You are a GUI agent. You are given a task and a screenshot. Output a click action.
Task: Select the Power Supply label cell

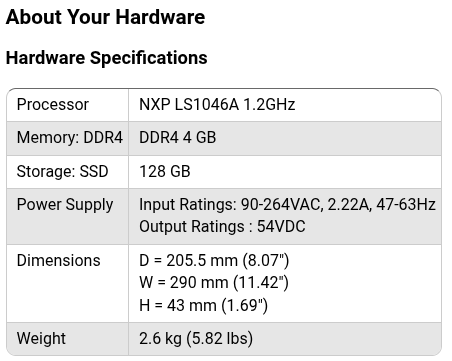coord(67,216)
